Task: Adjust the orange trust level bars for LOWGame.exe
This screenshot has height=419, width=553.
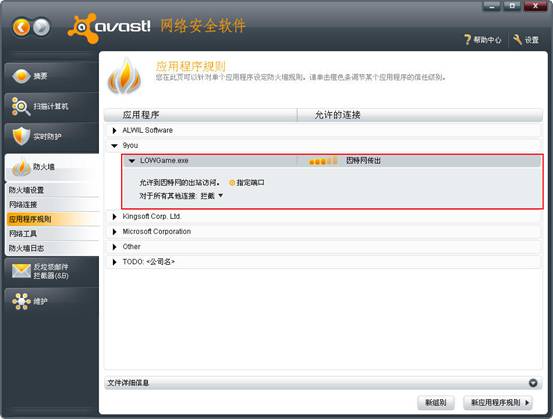Action: (323, 161)
